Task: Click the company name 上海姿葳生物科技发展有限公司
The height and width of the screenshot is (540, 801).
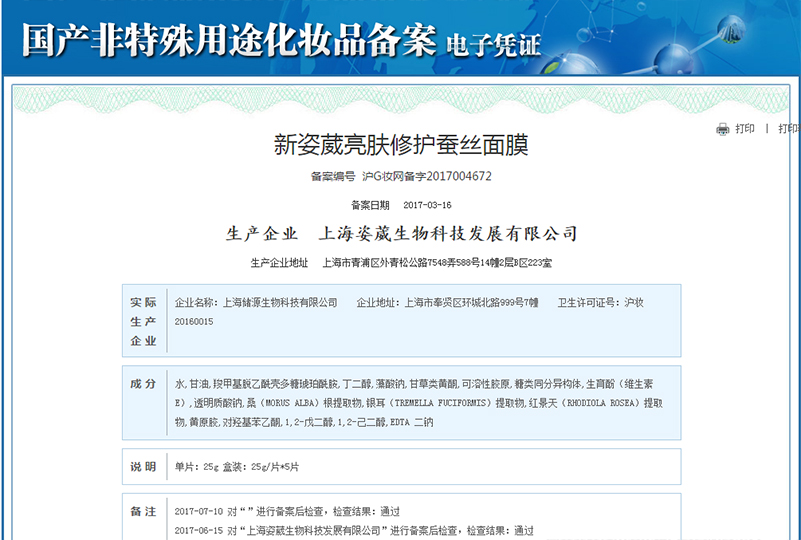Action: point(447,234)
